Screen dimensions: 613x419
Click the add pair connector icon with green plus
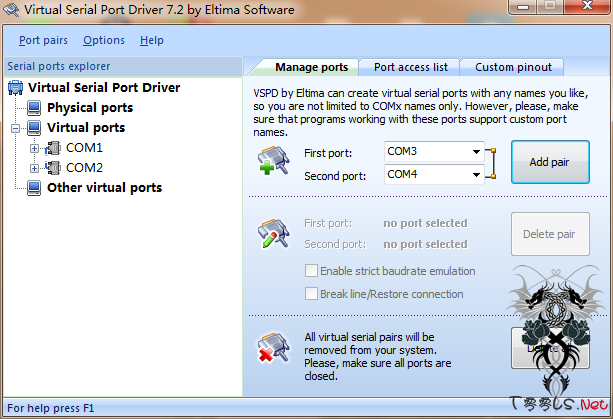point(273,160)
